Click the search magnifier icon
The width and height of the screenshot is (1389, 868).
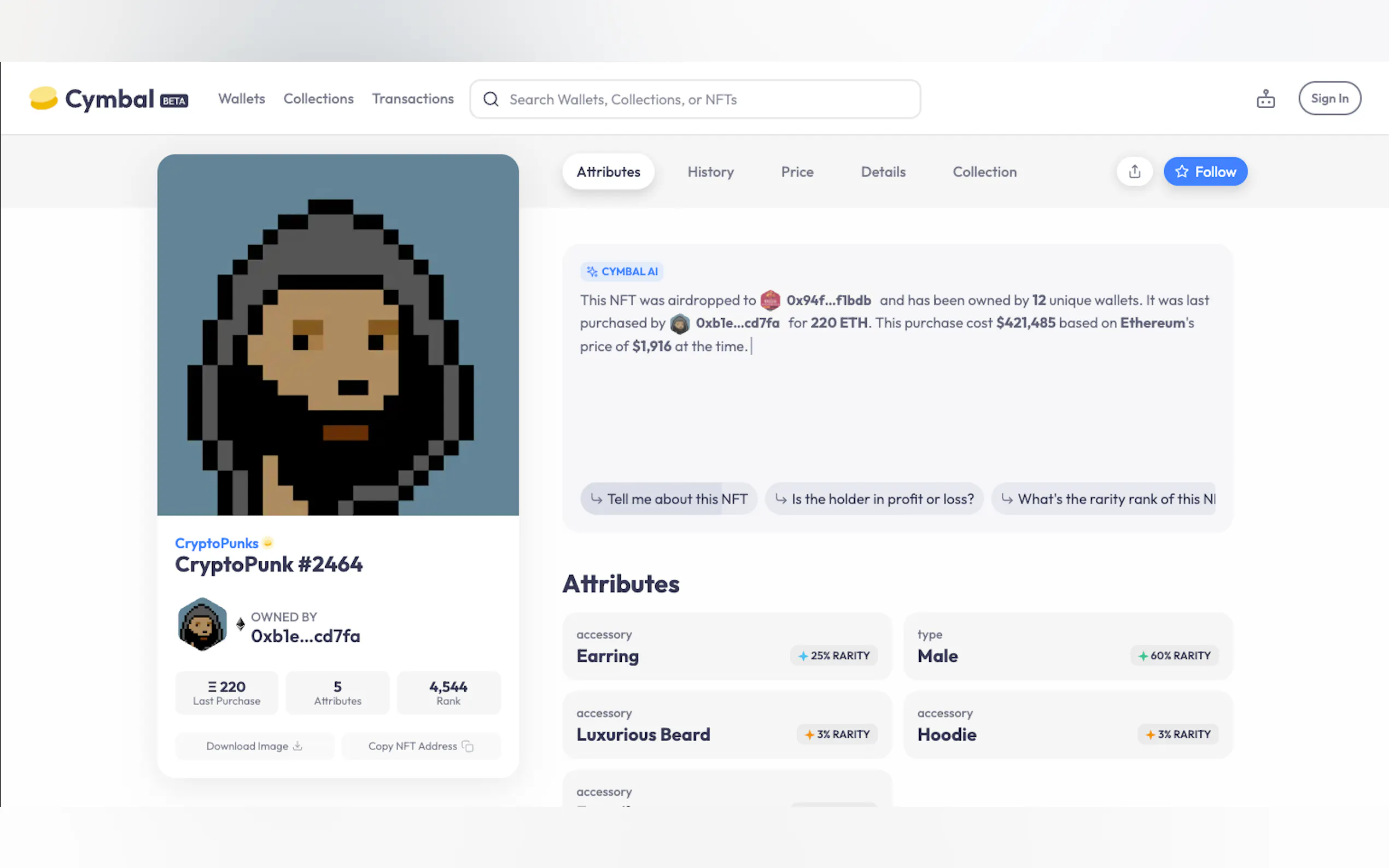point(491,99)
